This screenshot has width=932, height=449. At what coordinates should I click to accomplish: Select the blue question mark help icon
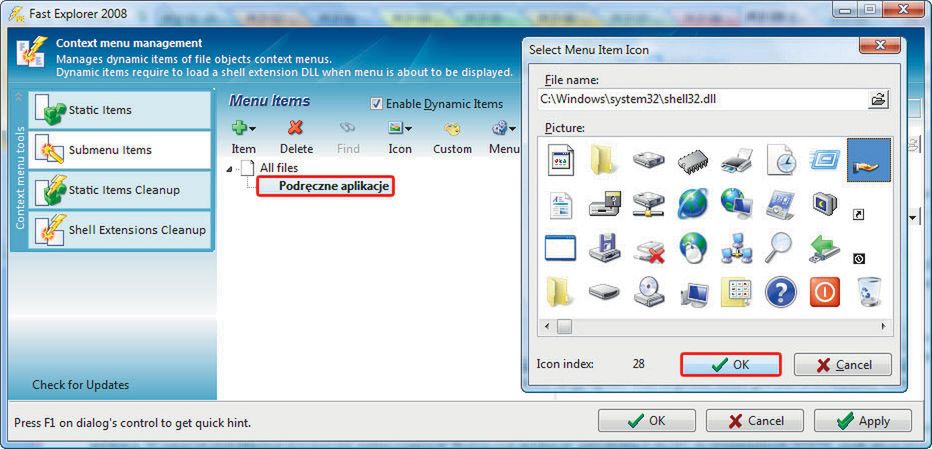781,292
